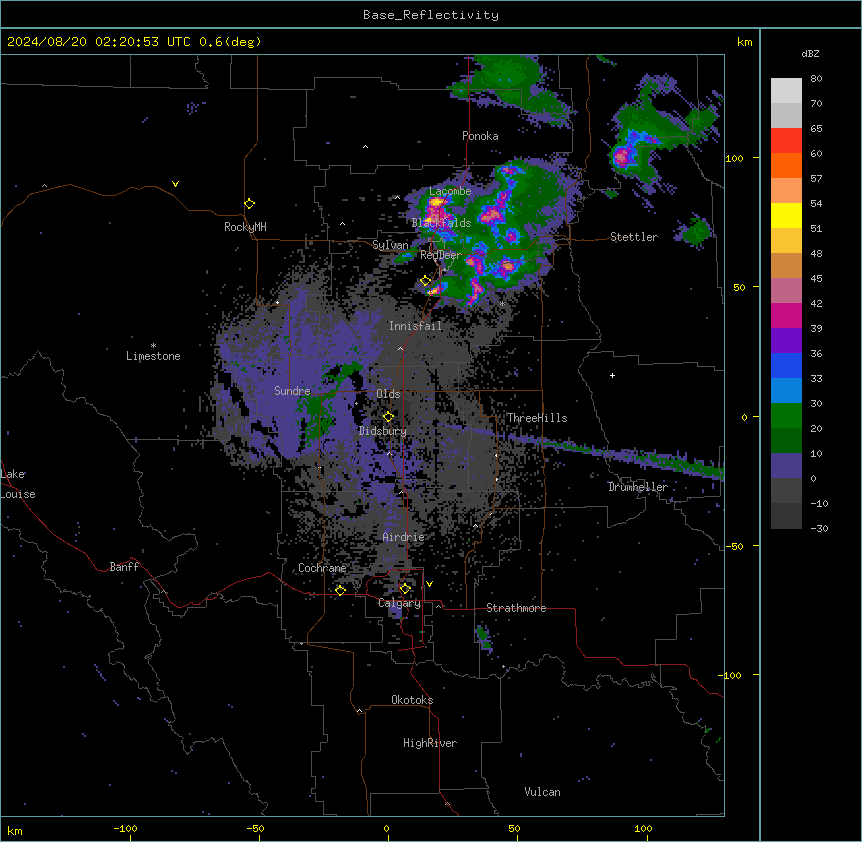
Task: Pick the yellow diamond marker below Cochrane
Action: pyautogui.click(x=340, y=590)
